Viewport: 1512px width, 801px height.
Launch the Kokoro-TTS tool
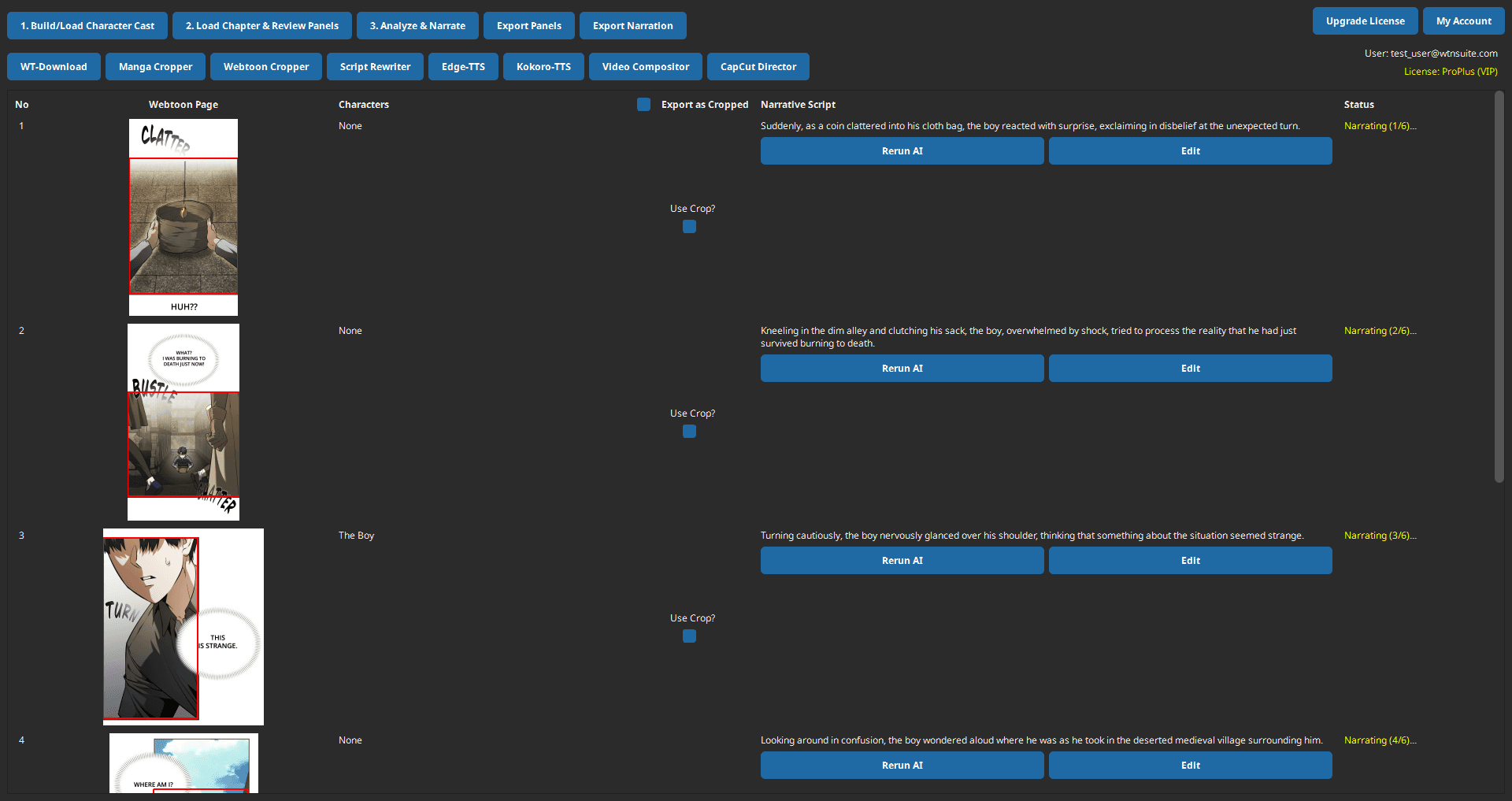[543, 66]
